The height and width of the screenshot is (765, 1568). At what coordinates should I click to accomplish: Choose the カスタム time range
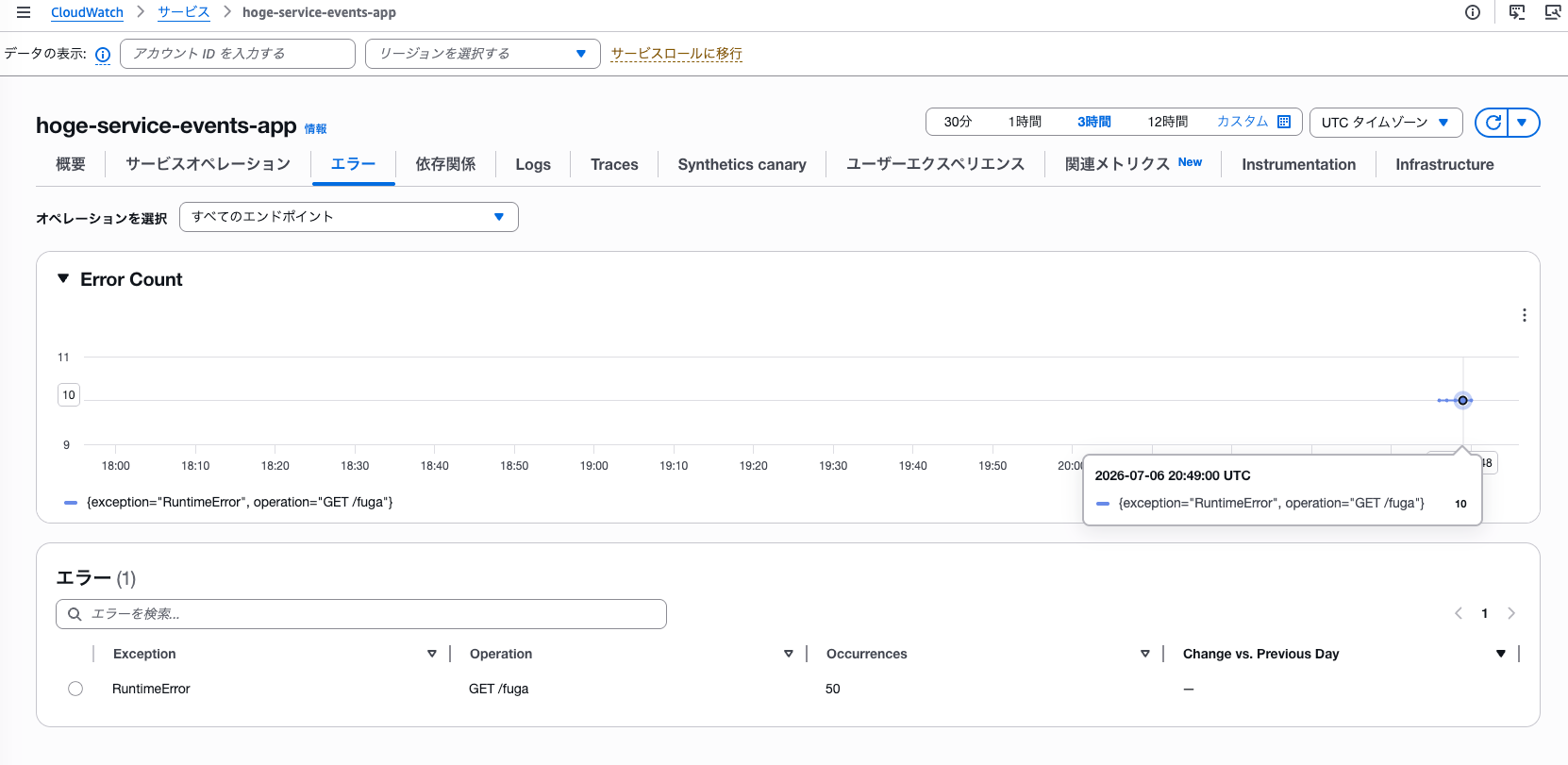tap(1243, 122)
